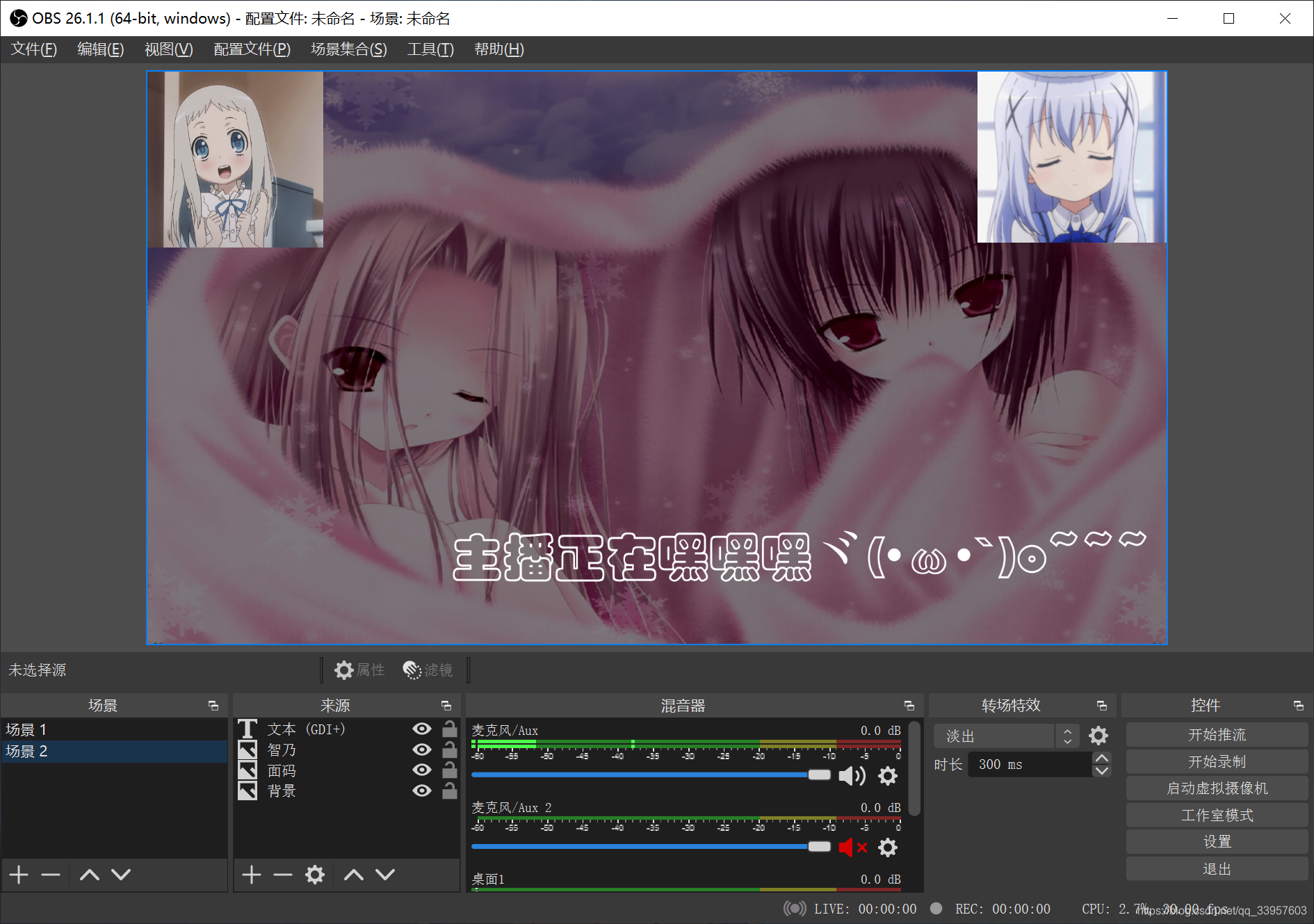Open the 配置文件(P) menu
1314x924 pixels.
pos(252,49)
